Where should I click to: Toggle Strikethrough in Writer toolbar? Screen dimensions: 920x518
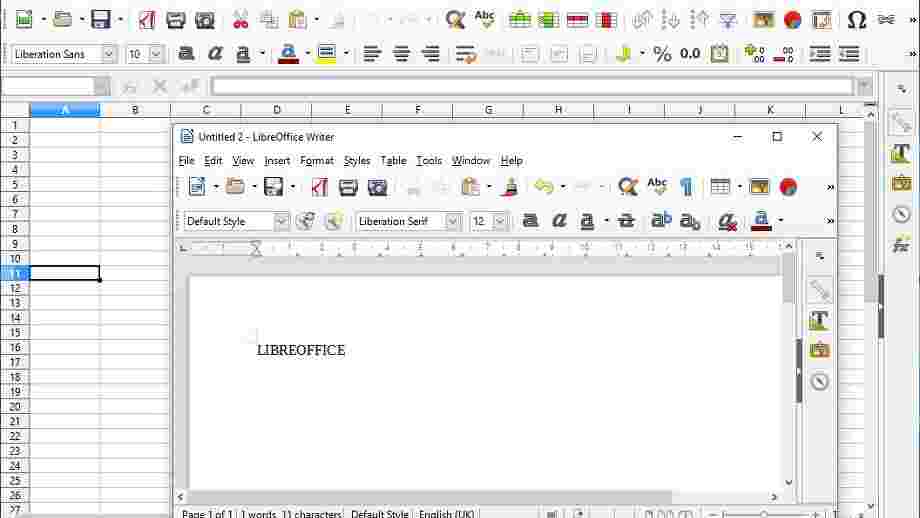click(626, 221)
